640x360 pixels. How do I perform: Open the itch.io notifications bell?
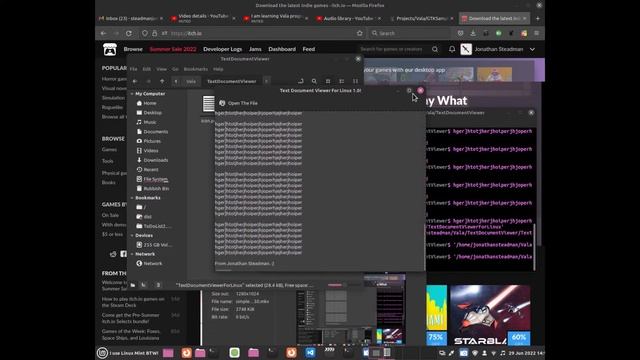pyautogui.click(x=452, y=49)
